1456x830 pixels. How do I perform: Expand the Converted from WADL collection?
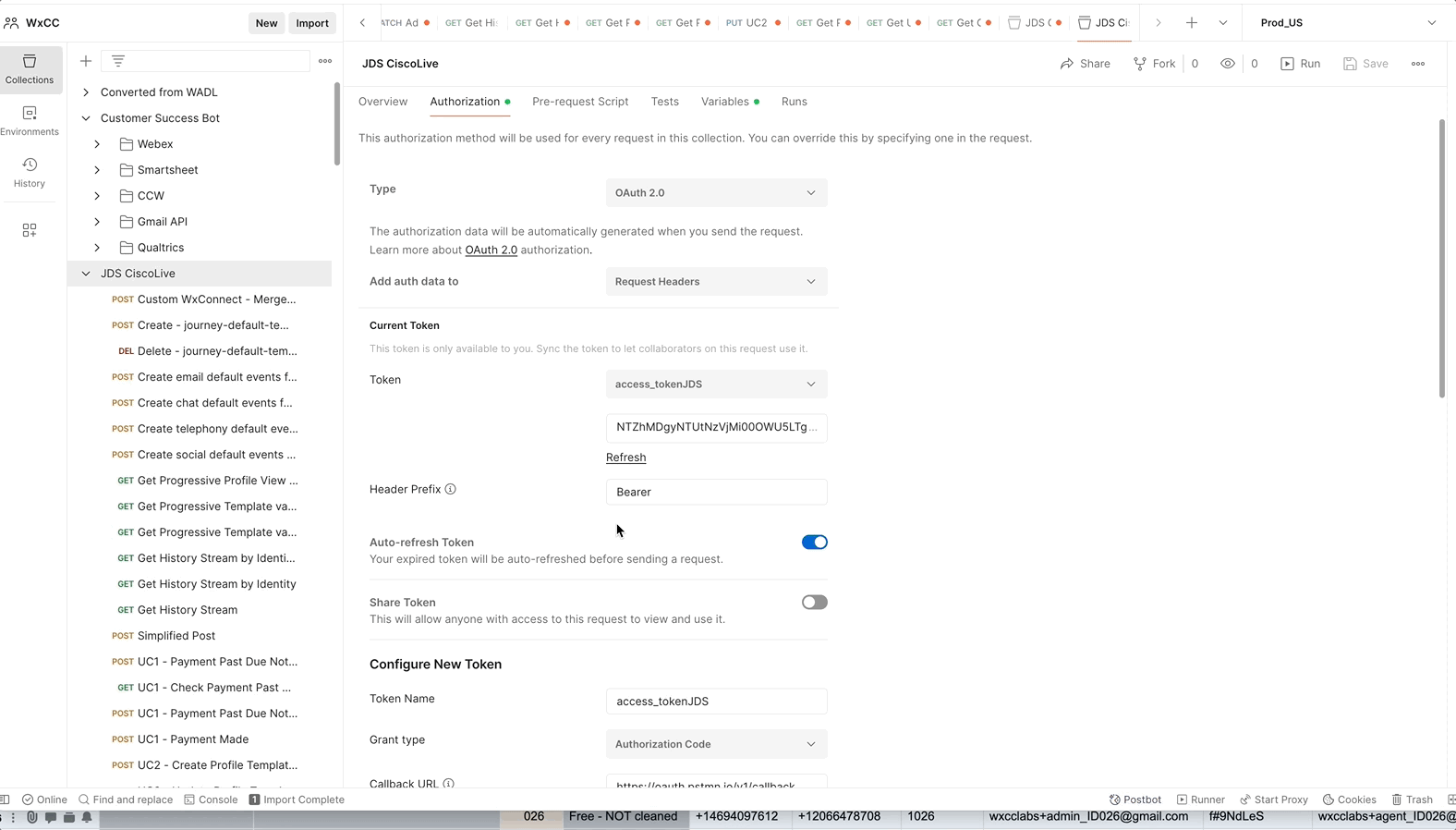tap(86, 92)
